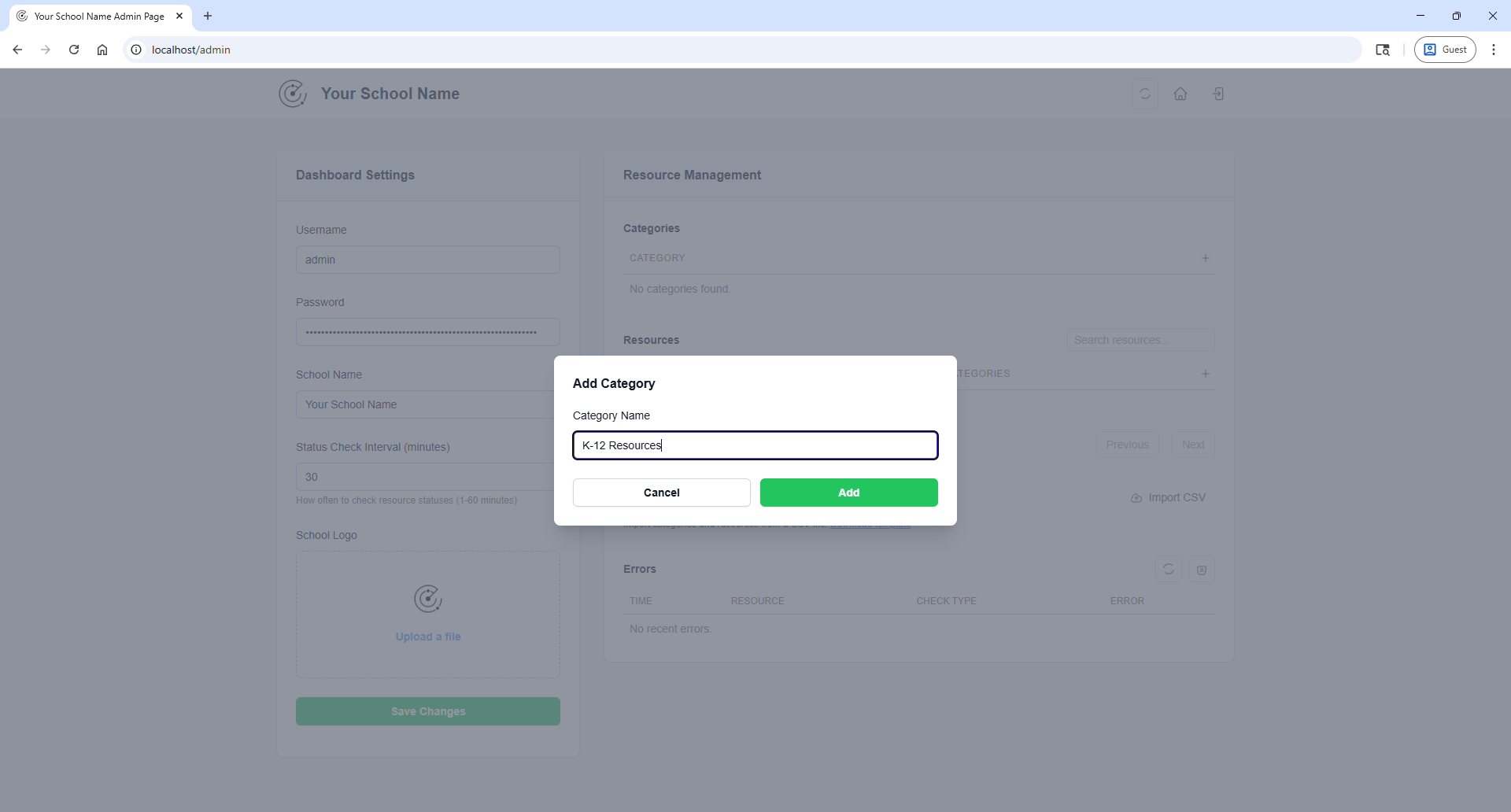The image size is (1511, 812).
Task: Click the Category Name text field
Action: tap(755, 445)
